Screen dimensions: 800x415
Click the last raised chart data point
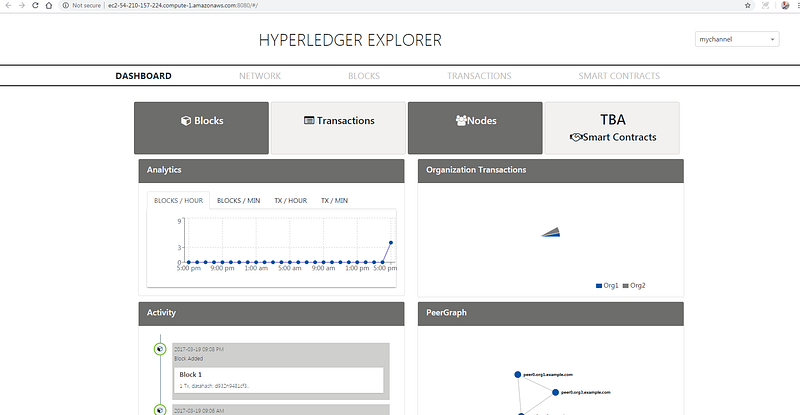pos(391,242)
